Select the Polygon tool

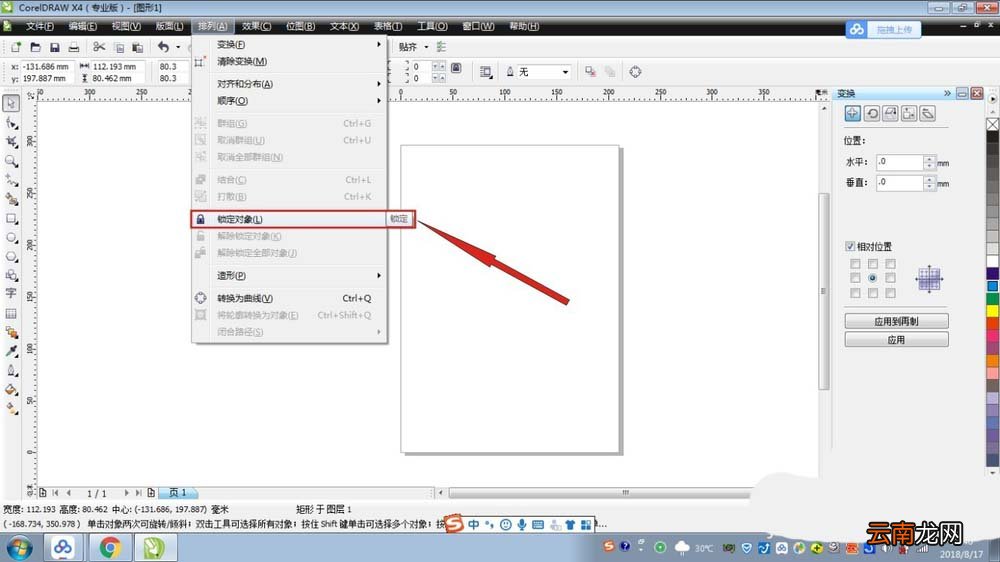point(11,256)
